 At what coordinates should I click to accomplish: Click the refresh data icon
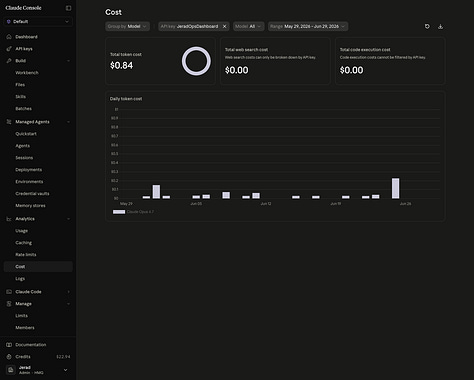tap(427, 26)
